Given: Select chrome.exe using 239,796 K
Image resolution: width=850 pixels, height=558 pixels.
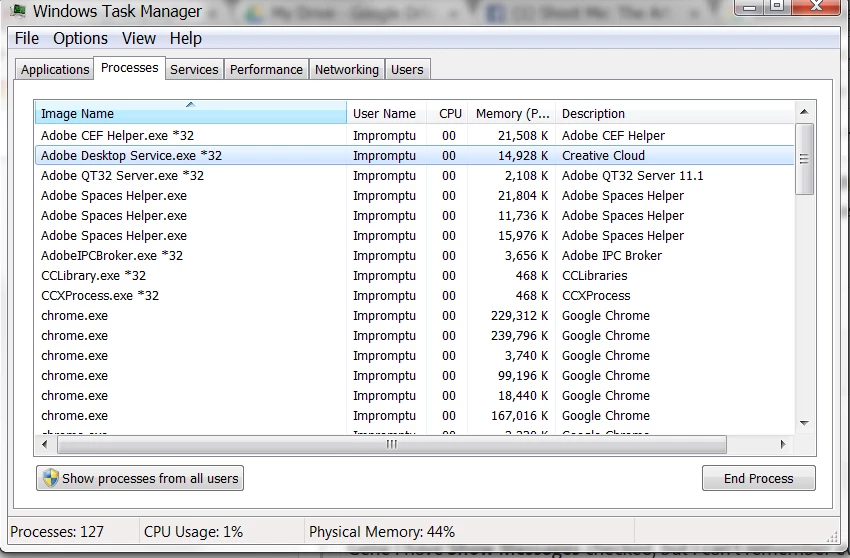Looking at the screenshot, I should [x=415, y=336].
